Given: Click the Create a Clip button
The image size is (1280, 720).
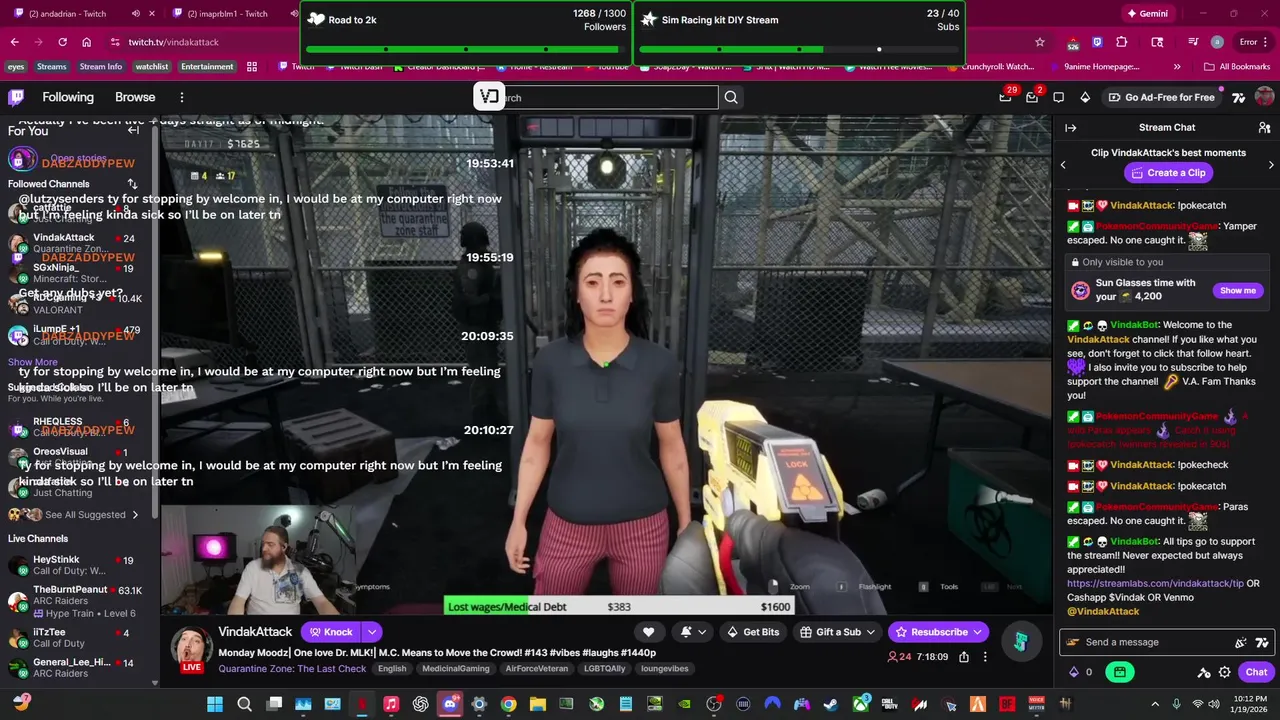Looking at the screenshot, I should 1167,173.
